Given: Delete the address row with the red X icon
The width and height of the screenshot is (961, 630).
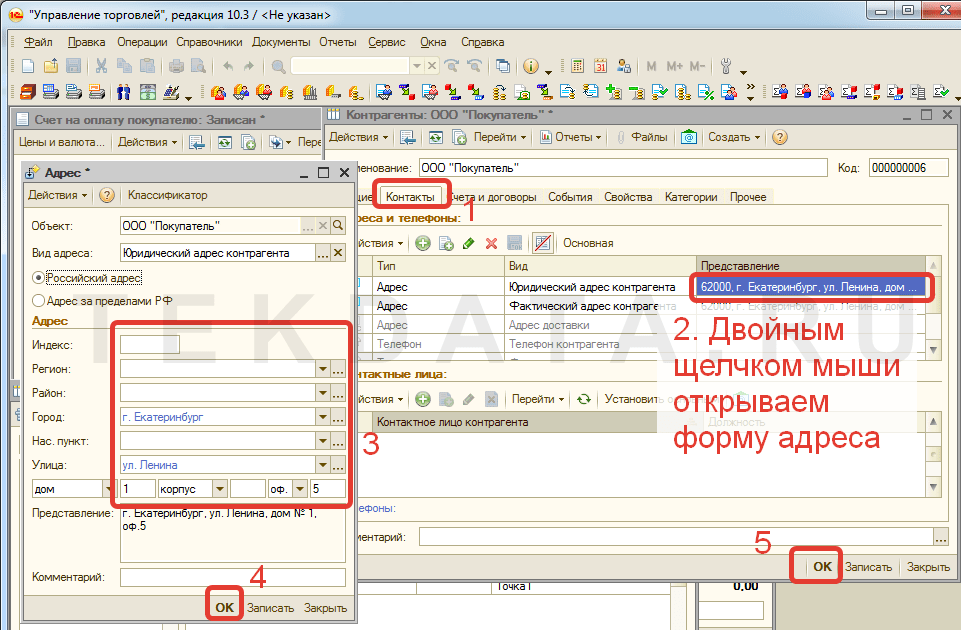Looking at the screenshot, I should (x=492, y=243).
